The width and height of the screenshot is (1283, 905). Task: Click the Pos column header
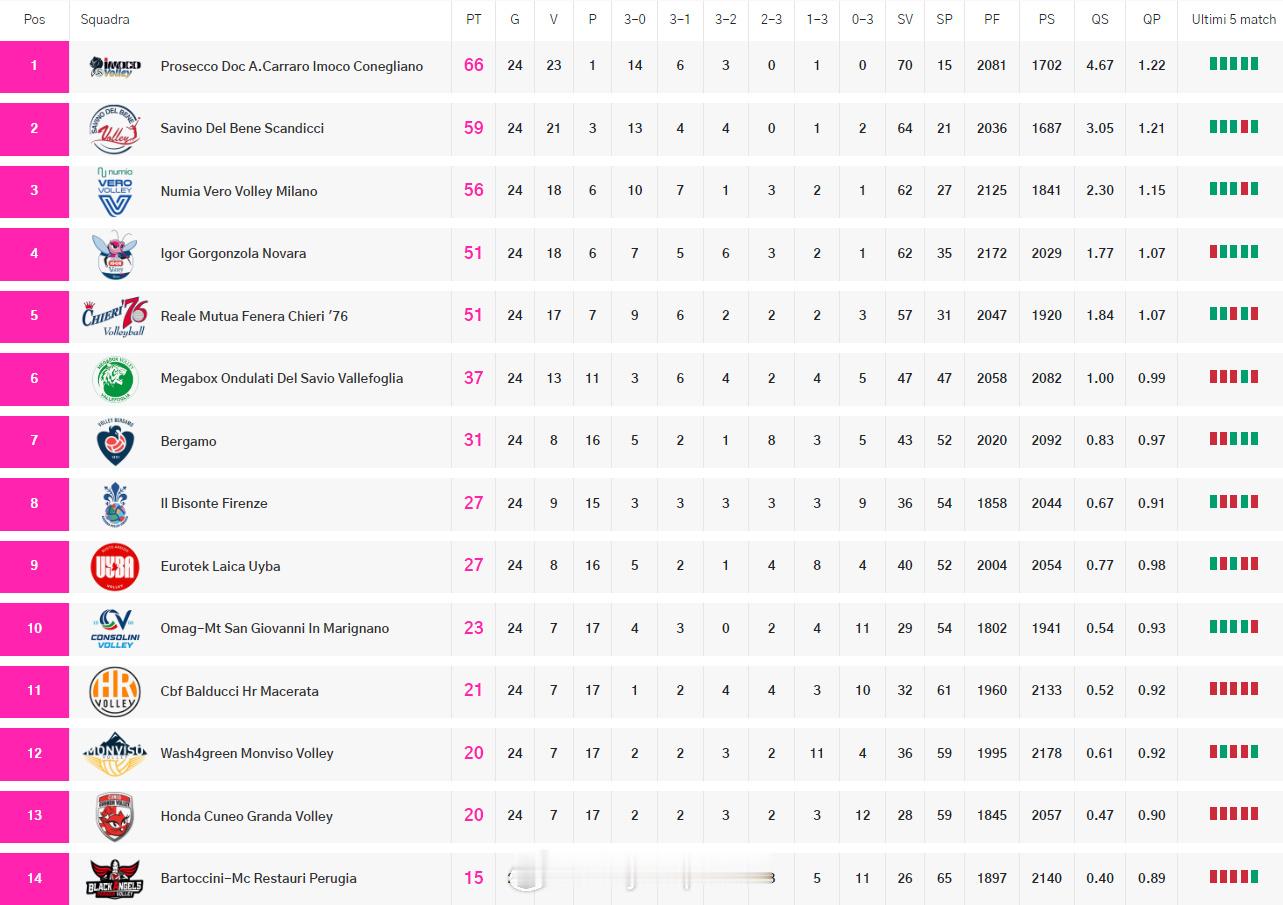[34, 19]
